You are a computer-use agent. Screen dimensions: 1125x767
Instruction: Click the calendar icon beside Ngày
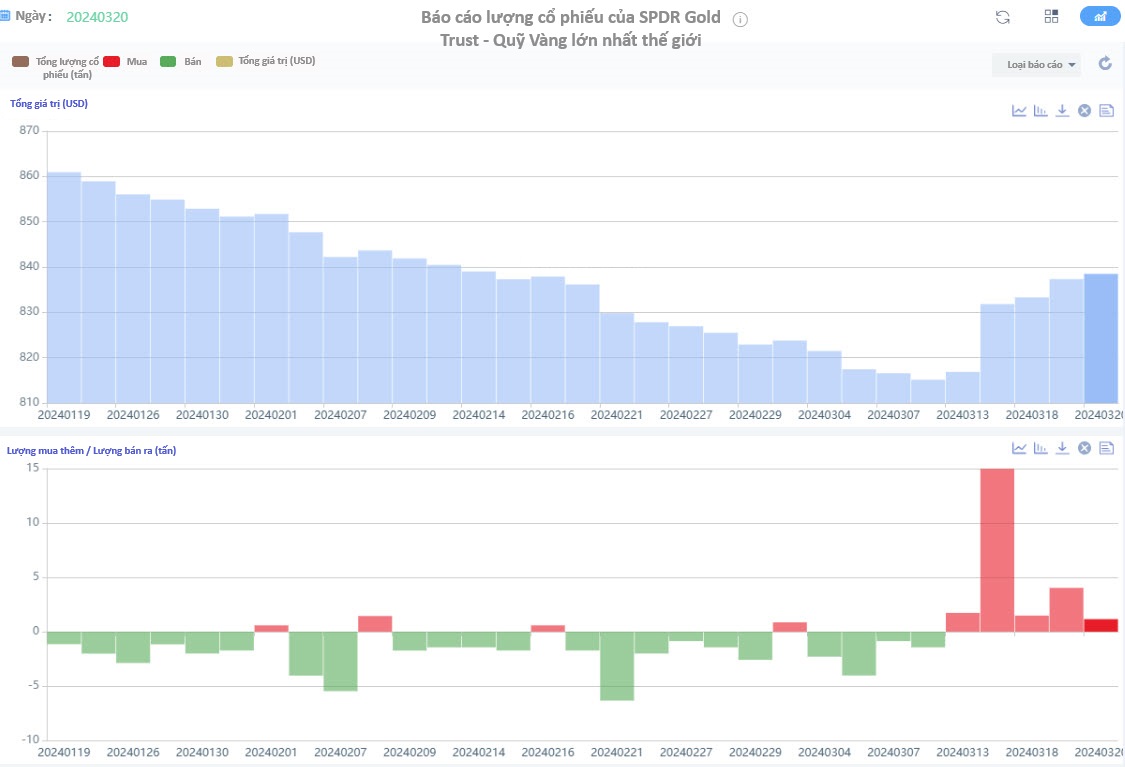click(5, 16)
